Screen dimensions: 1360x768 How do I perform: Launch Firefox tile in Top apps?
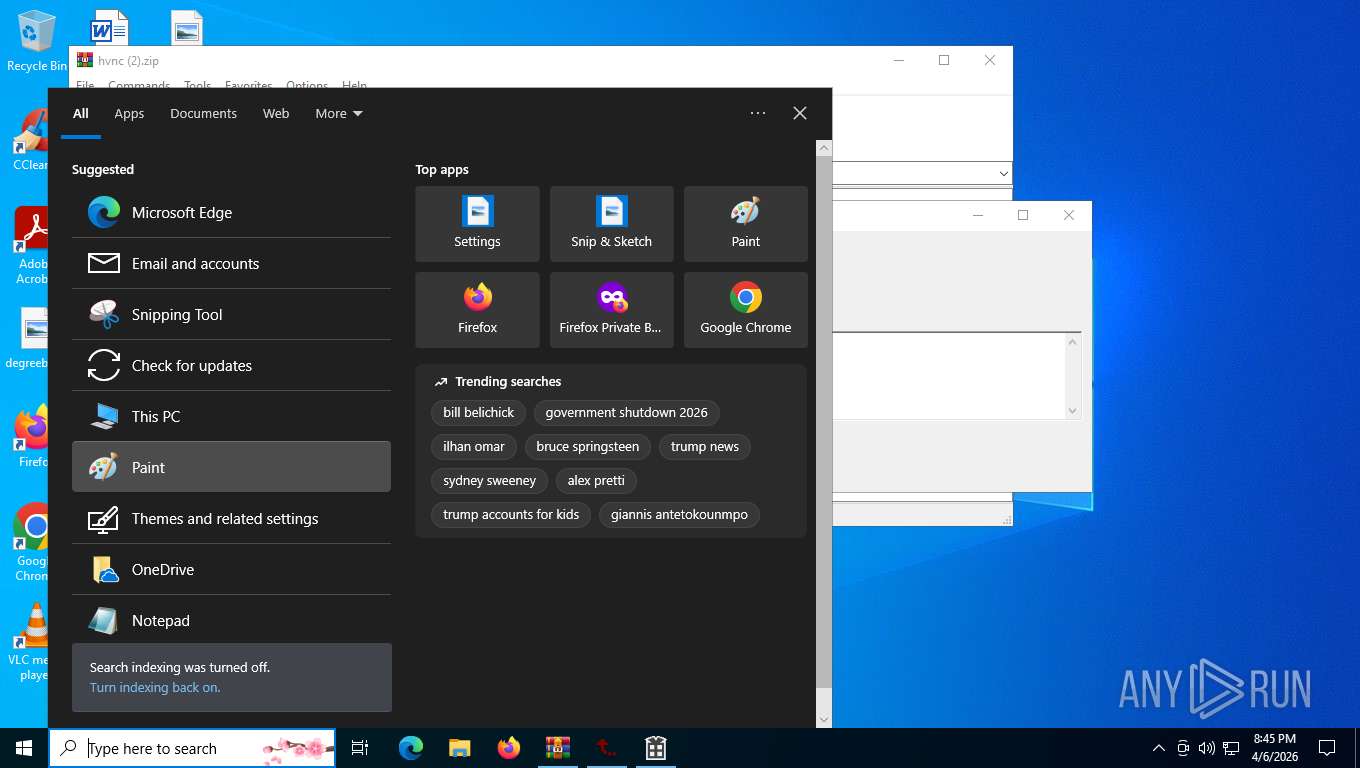477,310
